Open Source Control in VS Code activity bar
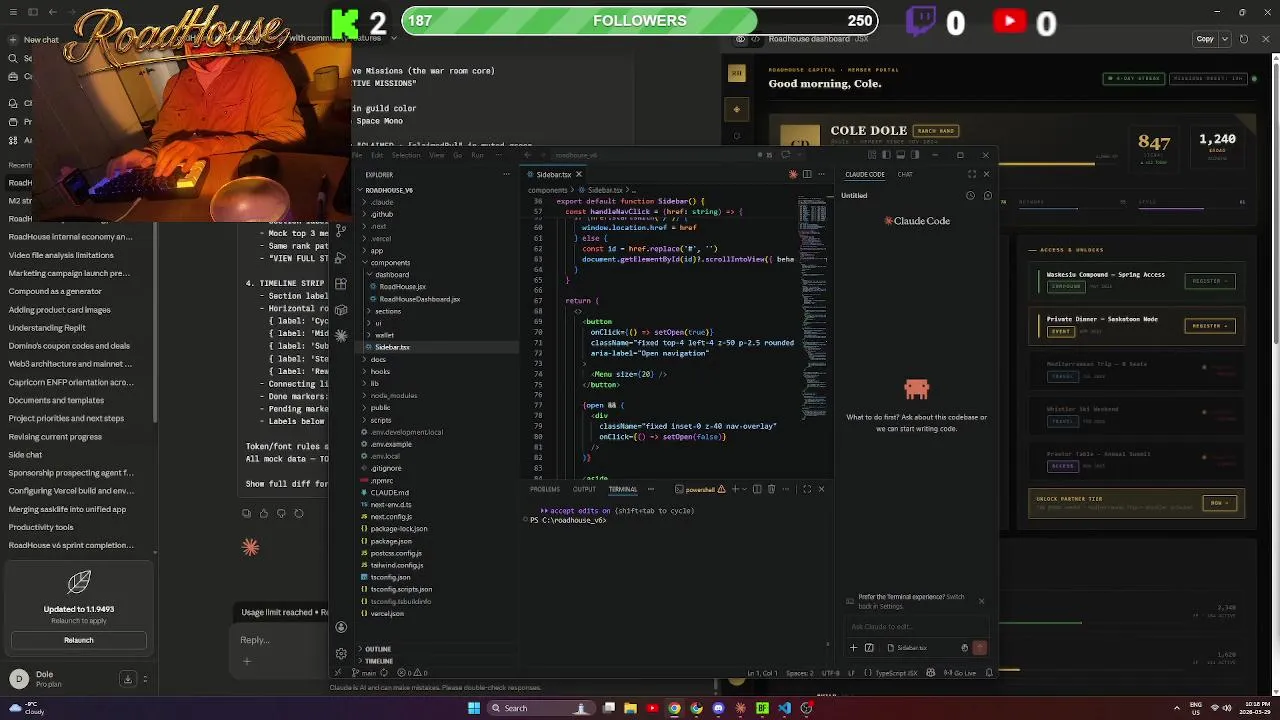1280x720 pixels. 341,231
